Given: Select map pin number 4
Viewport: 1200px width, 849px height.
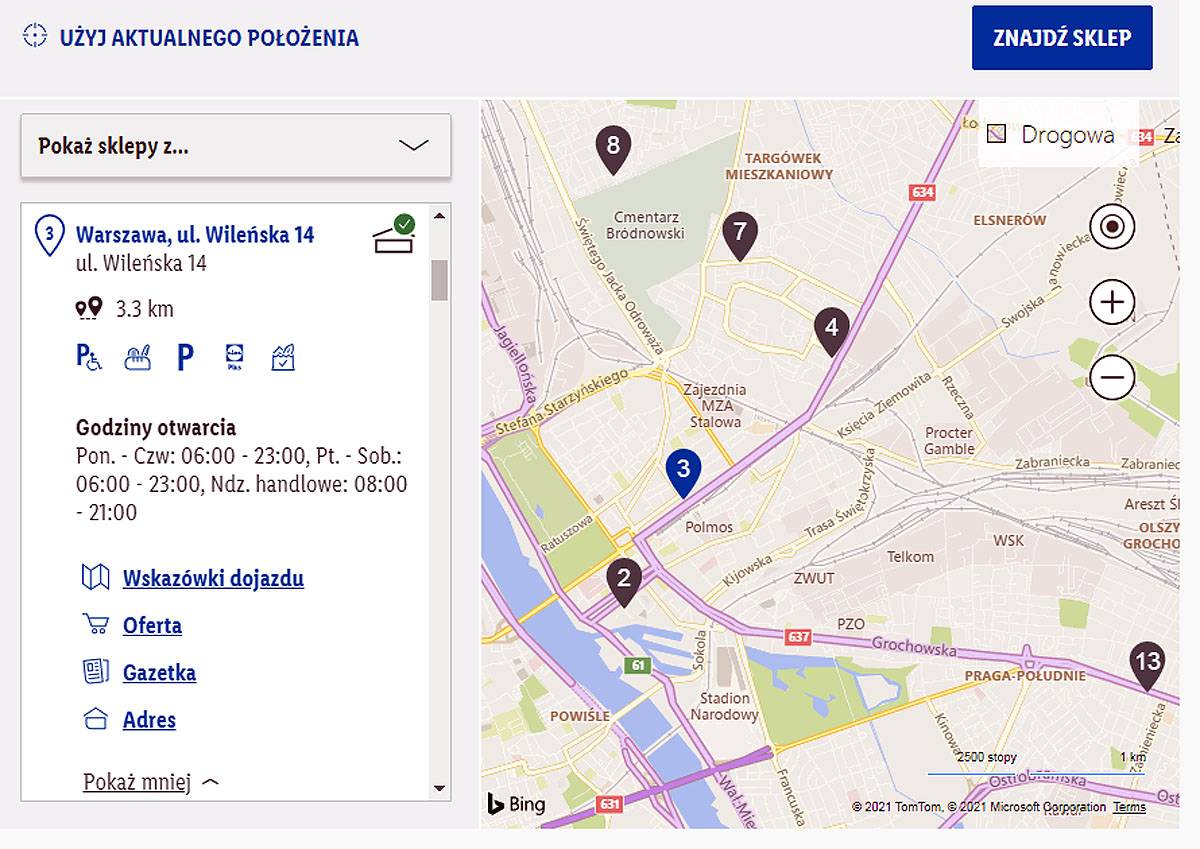Looking at the screenshot, I should [832, 332].
